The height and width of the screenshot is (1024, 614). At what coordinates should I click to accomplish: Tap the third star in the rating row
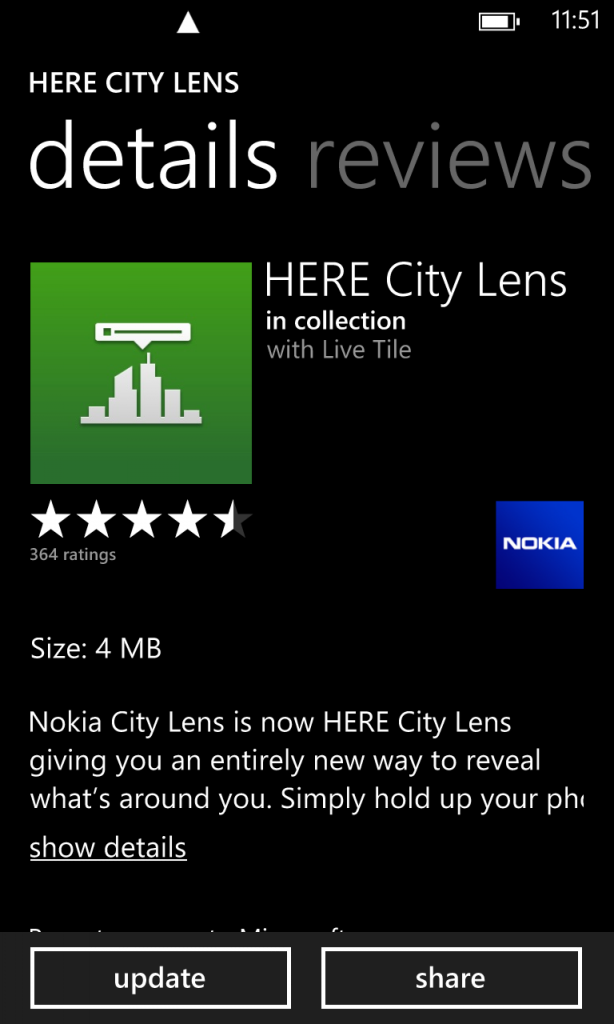pos(142,522)
